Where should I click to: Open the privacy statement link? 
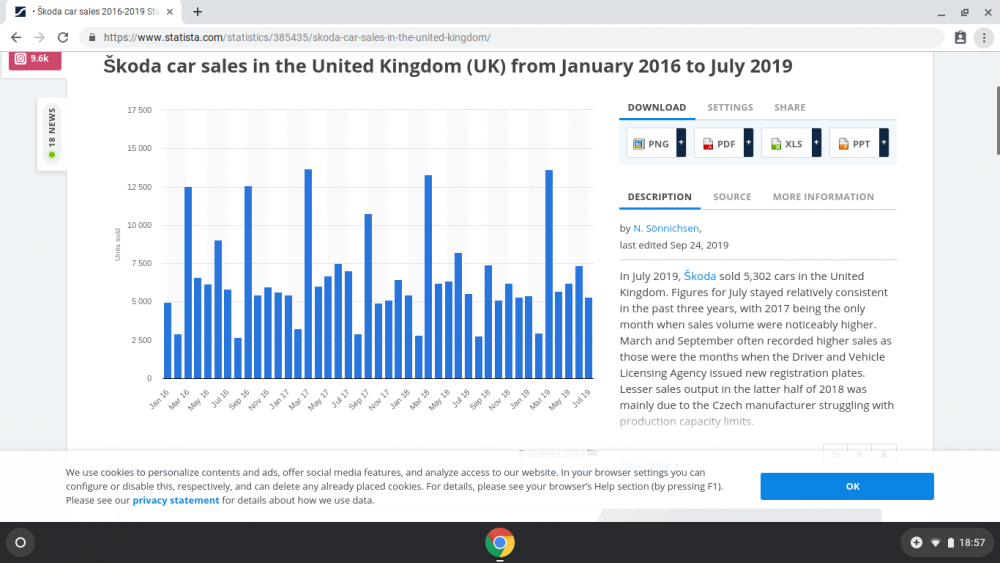175,500
